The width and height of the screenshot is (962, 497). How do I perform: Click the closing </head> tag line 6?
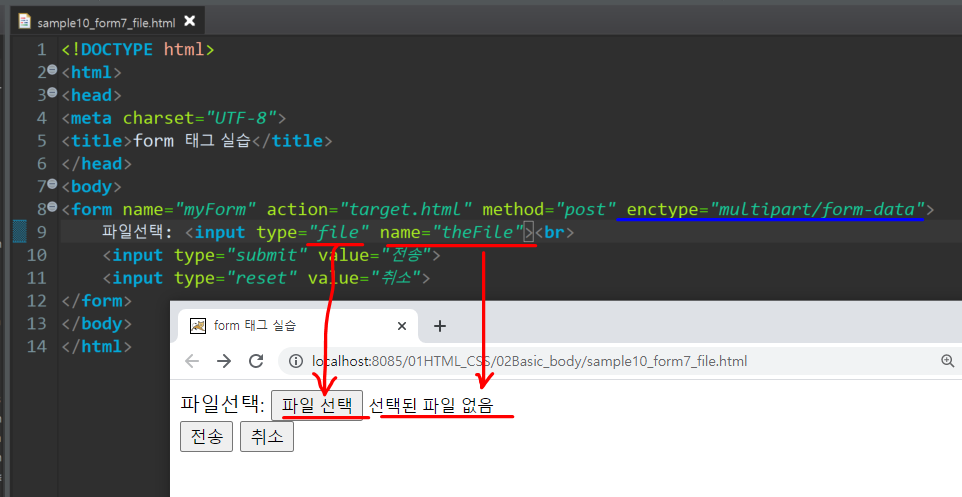coord(96,163)
